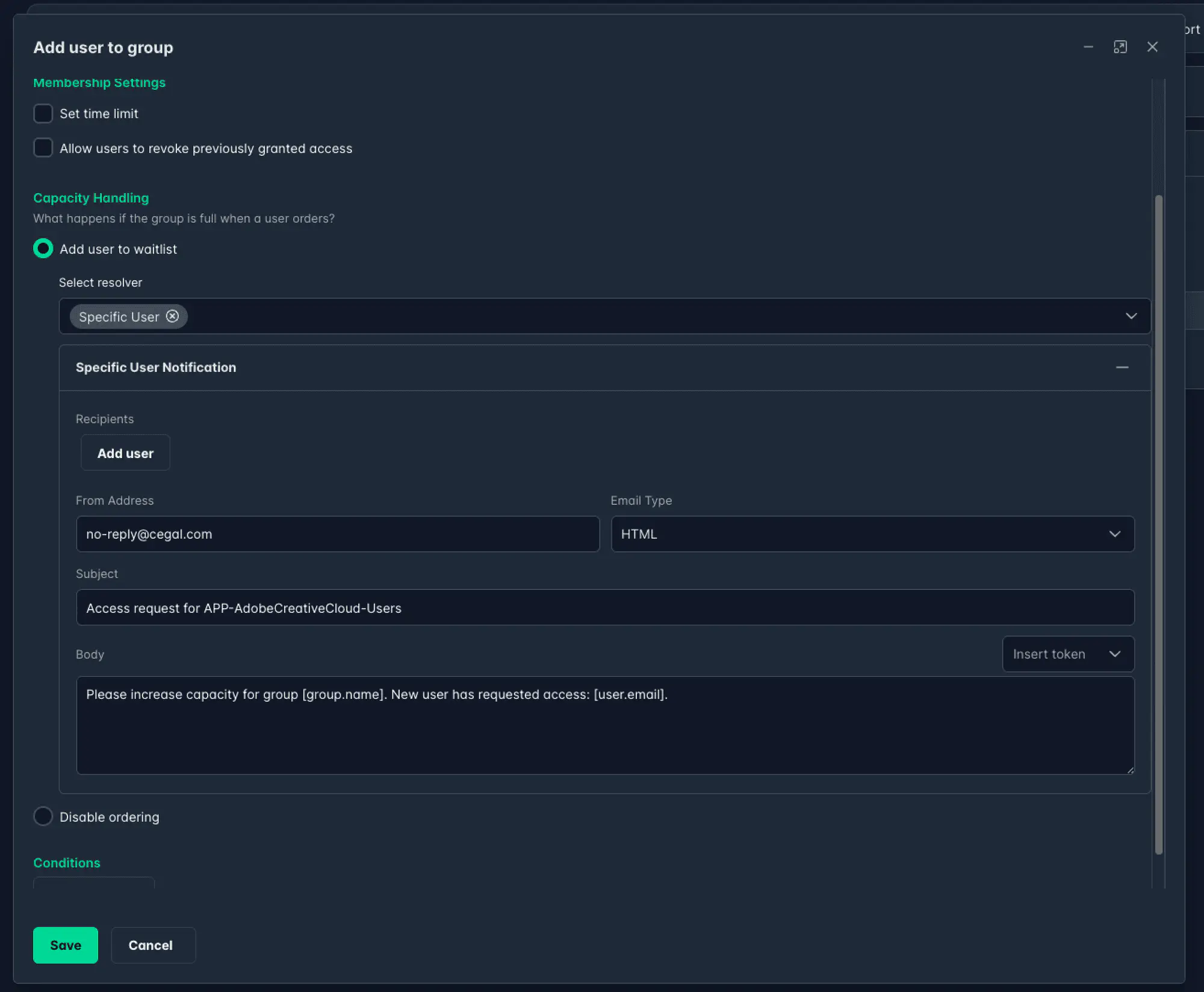Screen dimensions: 1204x992
Task: Remove the Specific User resolver chip
Action: pos(172,317)
